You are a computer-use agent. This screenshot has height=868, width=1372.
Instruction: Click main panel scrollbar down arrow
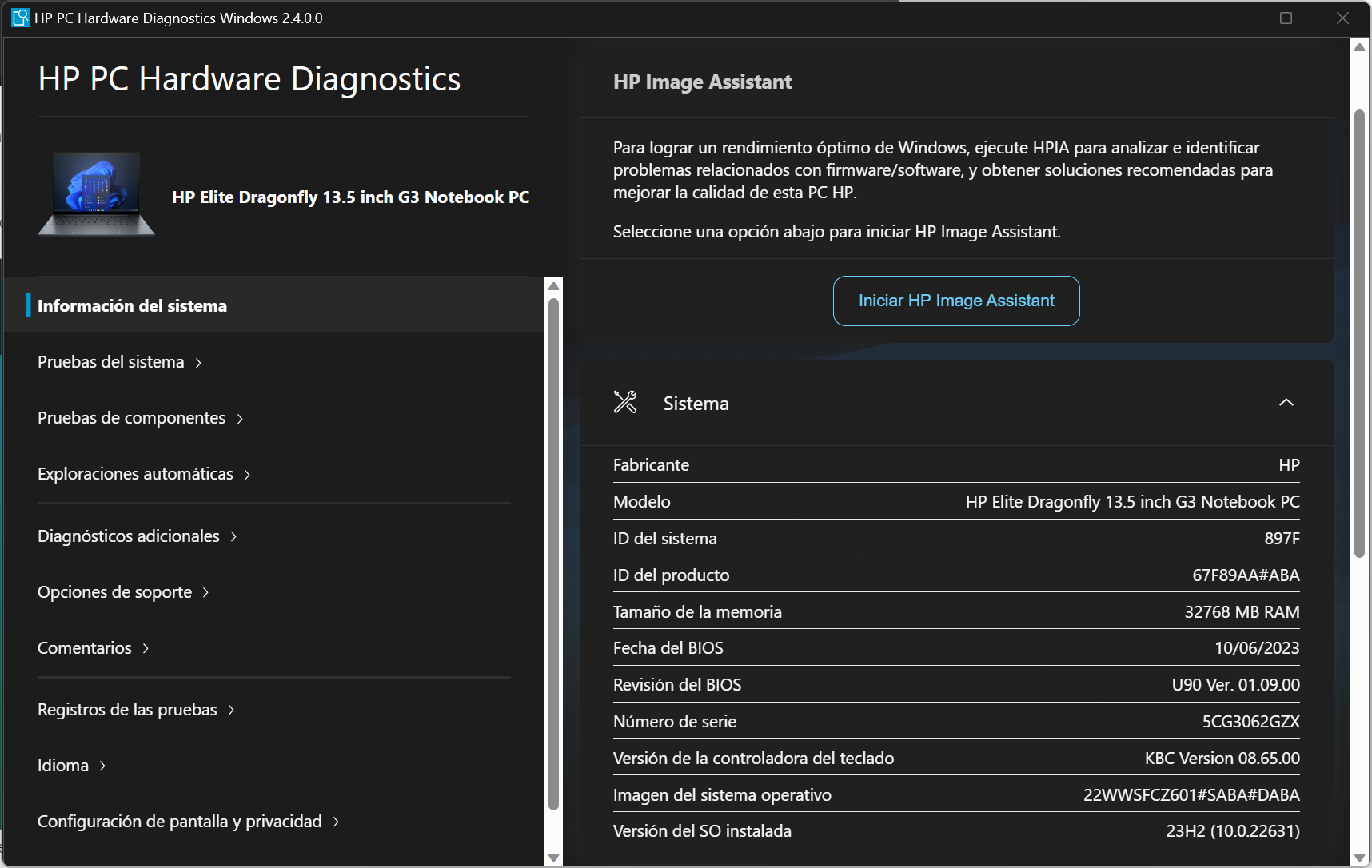point(1359,858)
